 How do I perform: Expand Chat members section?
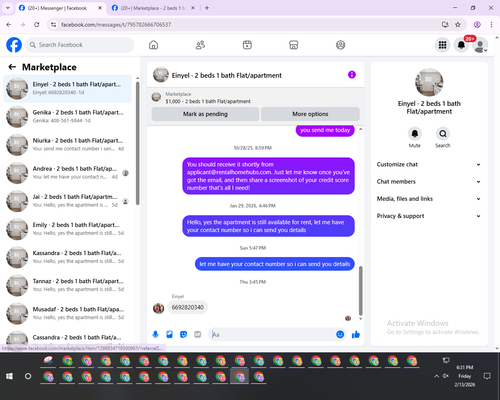pyautogui.click(x=429, y=182)
